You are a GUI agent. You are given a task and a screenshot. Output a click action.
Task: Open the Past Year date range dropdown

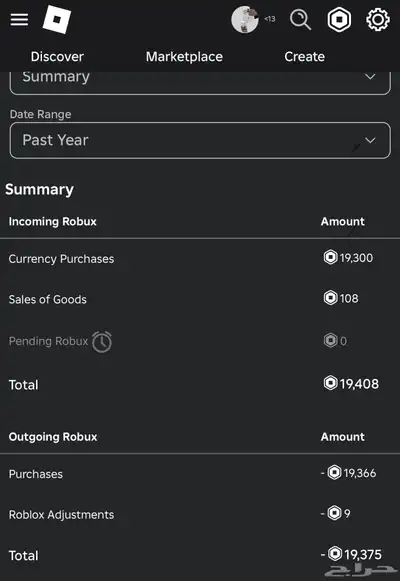(200, 140)
